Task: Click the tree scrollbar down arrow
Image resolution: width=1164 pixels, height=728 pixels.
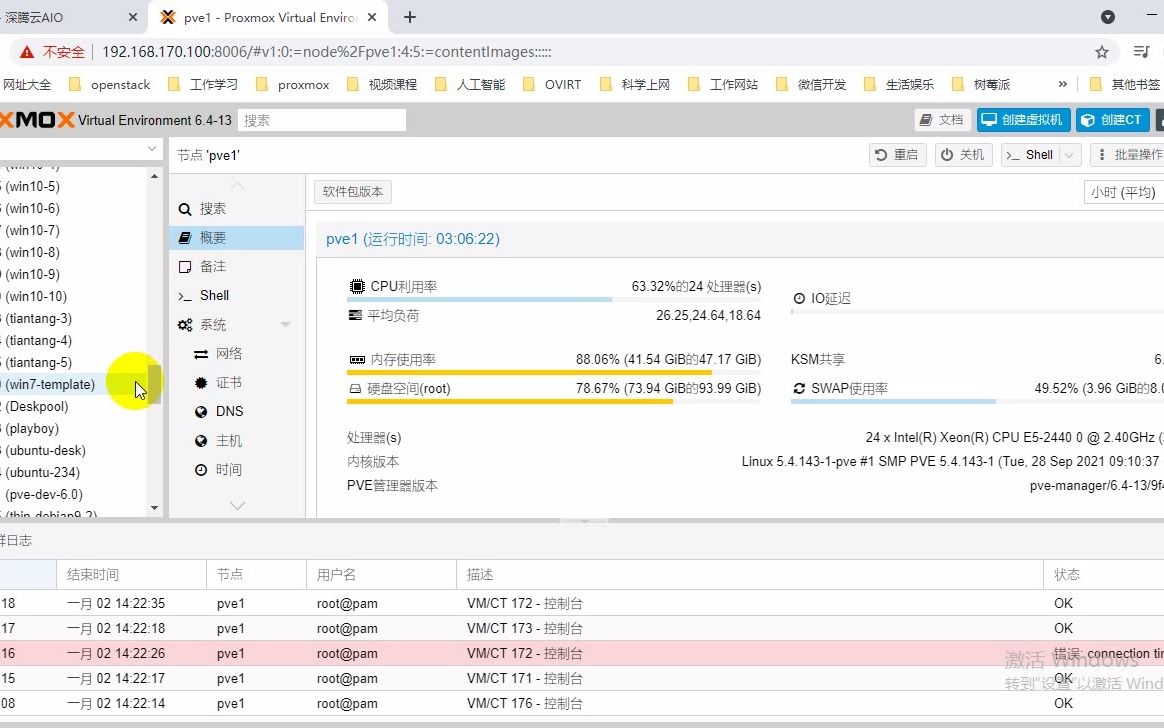Action: [154, 508]
